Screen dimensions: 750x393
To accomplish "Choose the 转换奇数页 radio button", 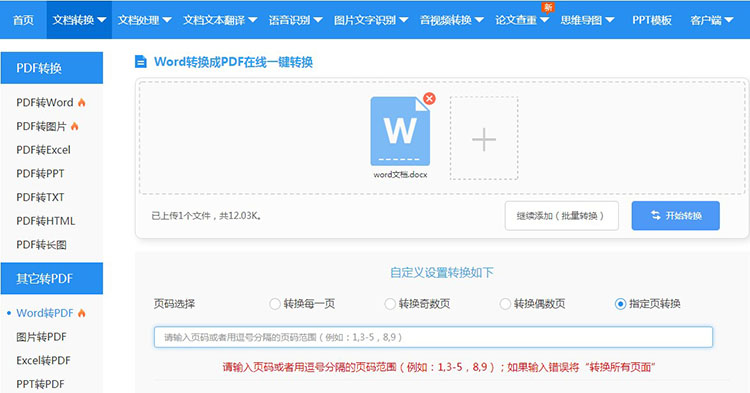I will tap(390, 304).
